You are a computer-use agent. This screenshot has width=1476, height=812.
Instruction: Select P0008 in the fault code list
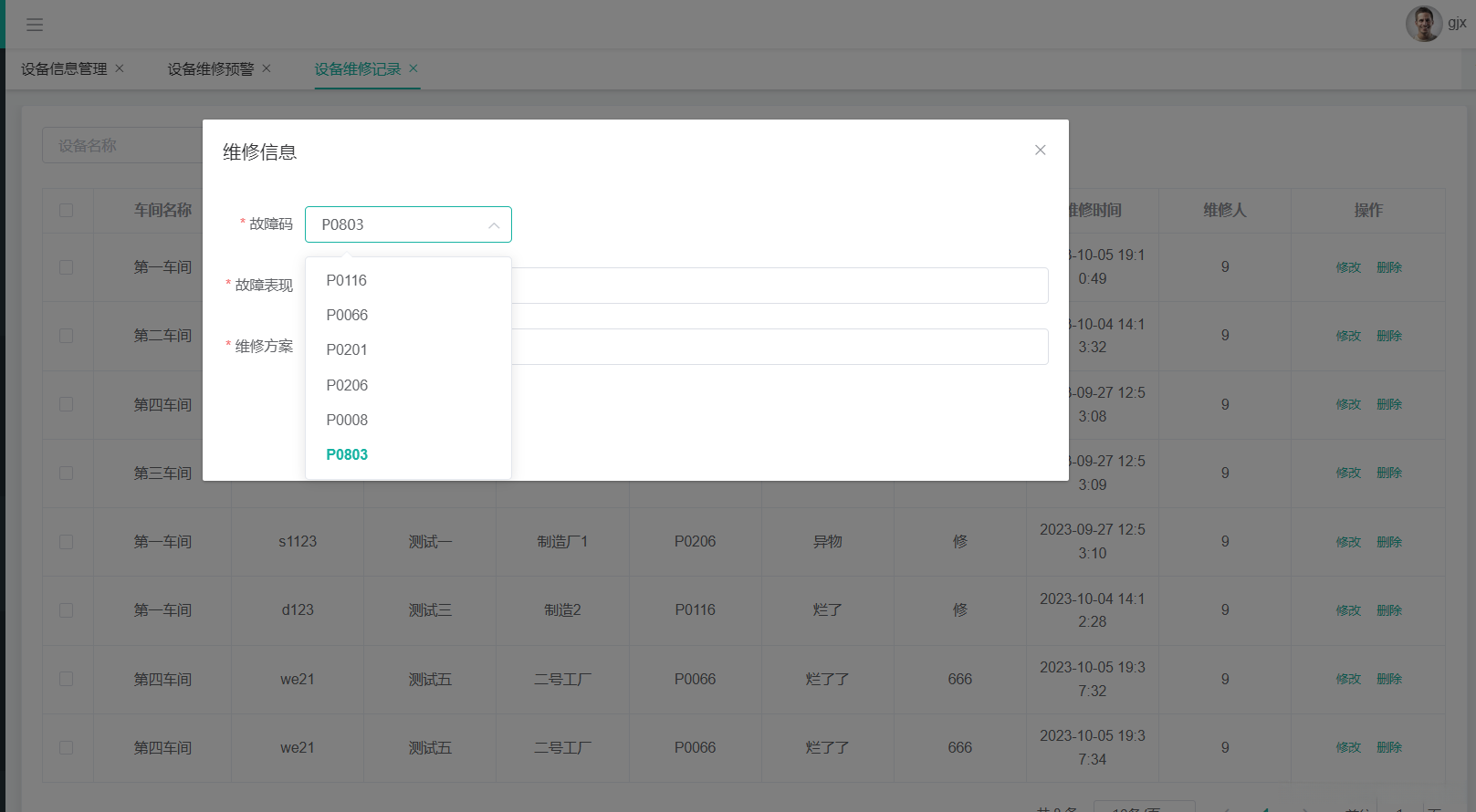[x=408, y=420]
